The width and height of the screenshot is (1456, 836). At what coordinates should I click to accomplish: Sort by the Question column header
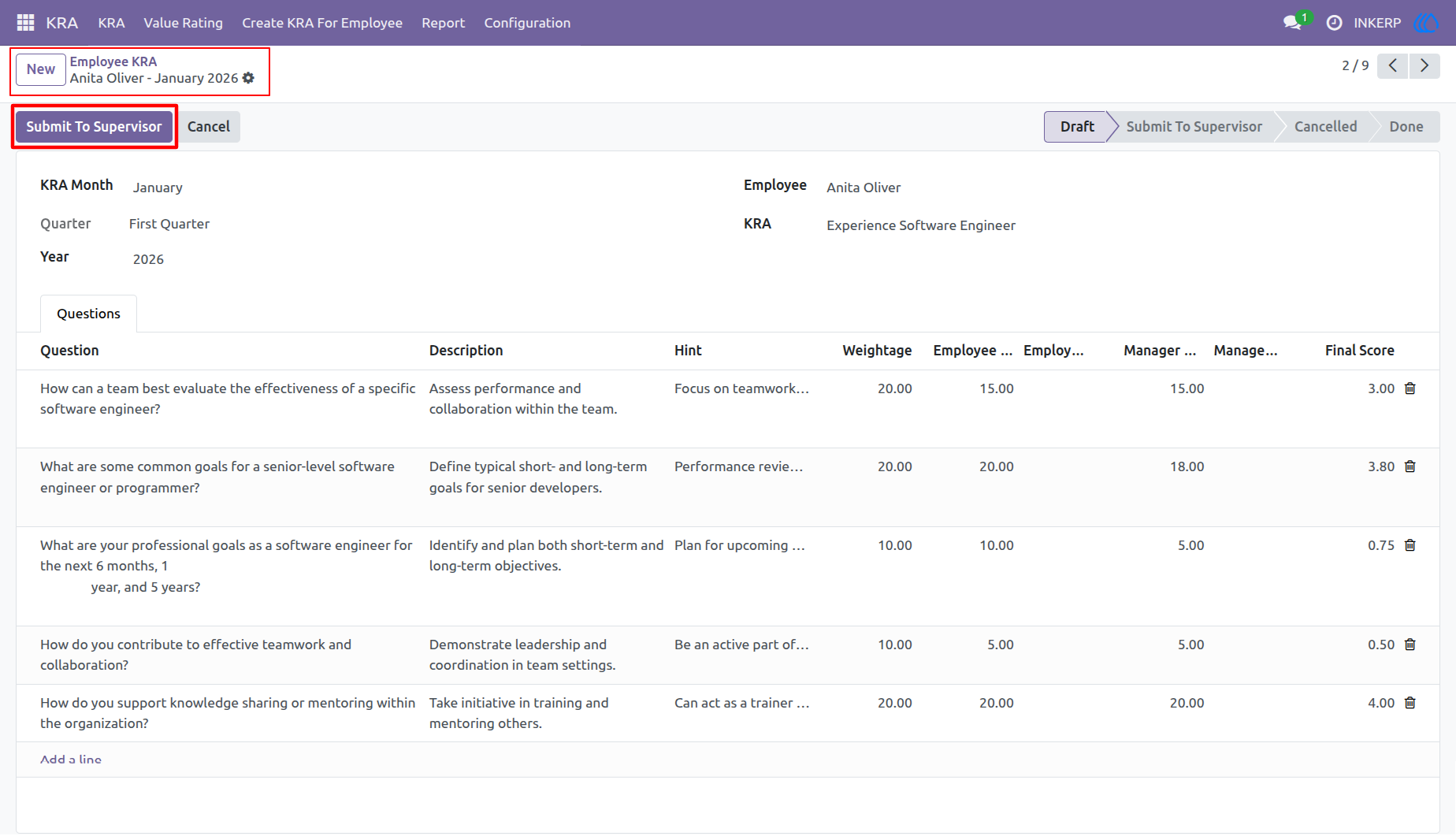(70, 351)
